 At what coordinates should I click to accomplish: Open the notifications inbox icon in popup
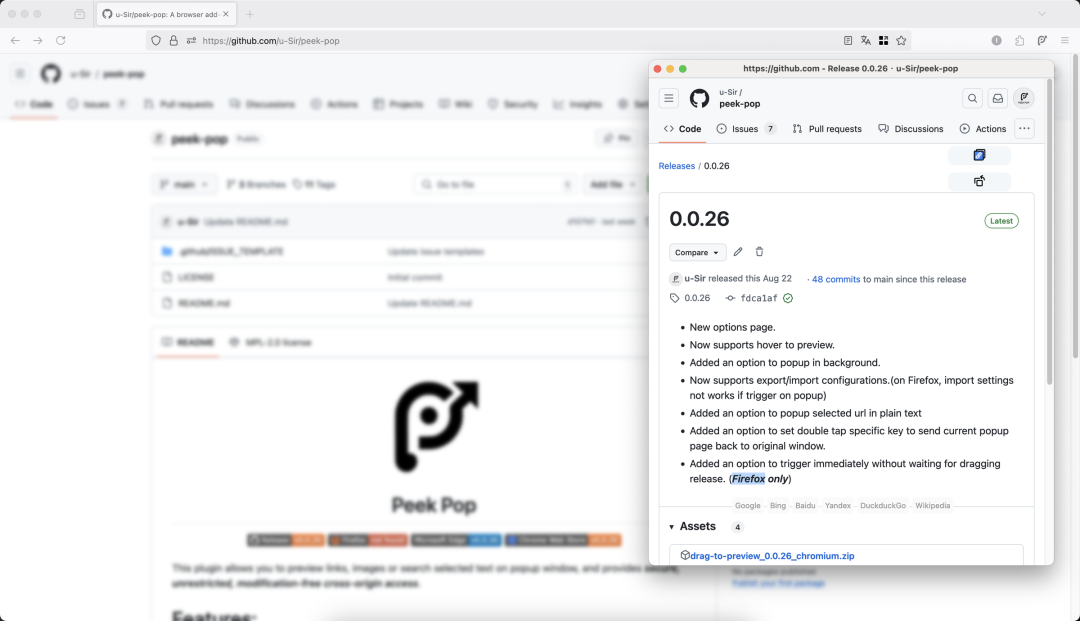997,98
